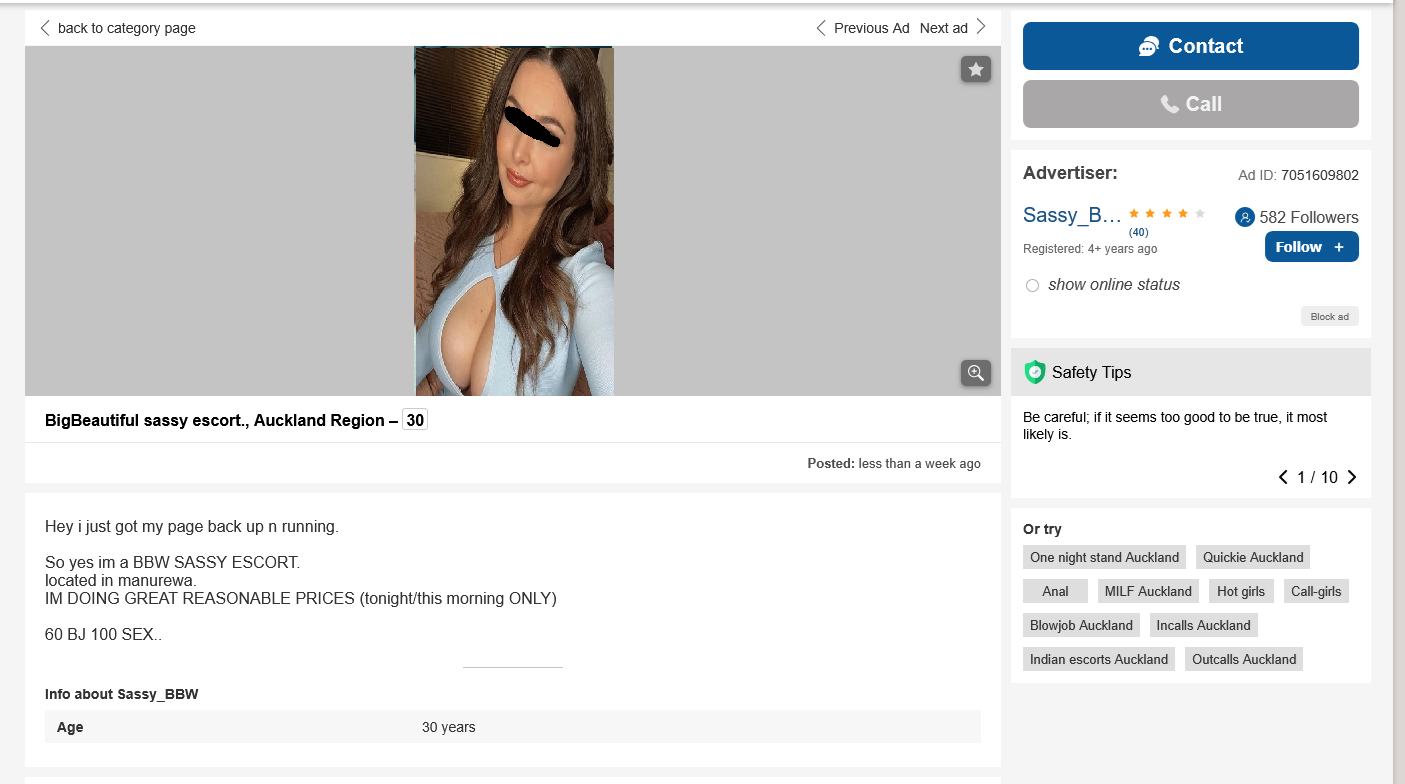Follow the advertiser Sassy_B
Image resolution: width=1405 pixels, height=784 pixels.
tap(1311, 247)
